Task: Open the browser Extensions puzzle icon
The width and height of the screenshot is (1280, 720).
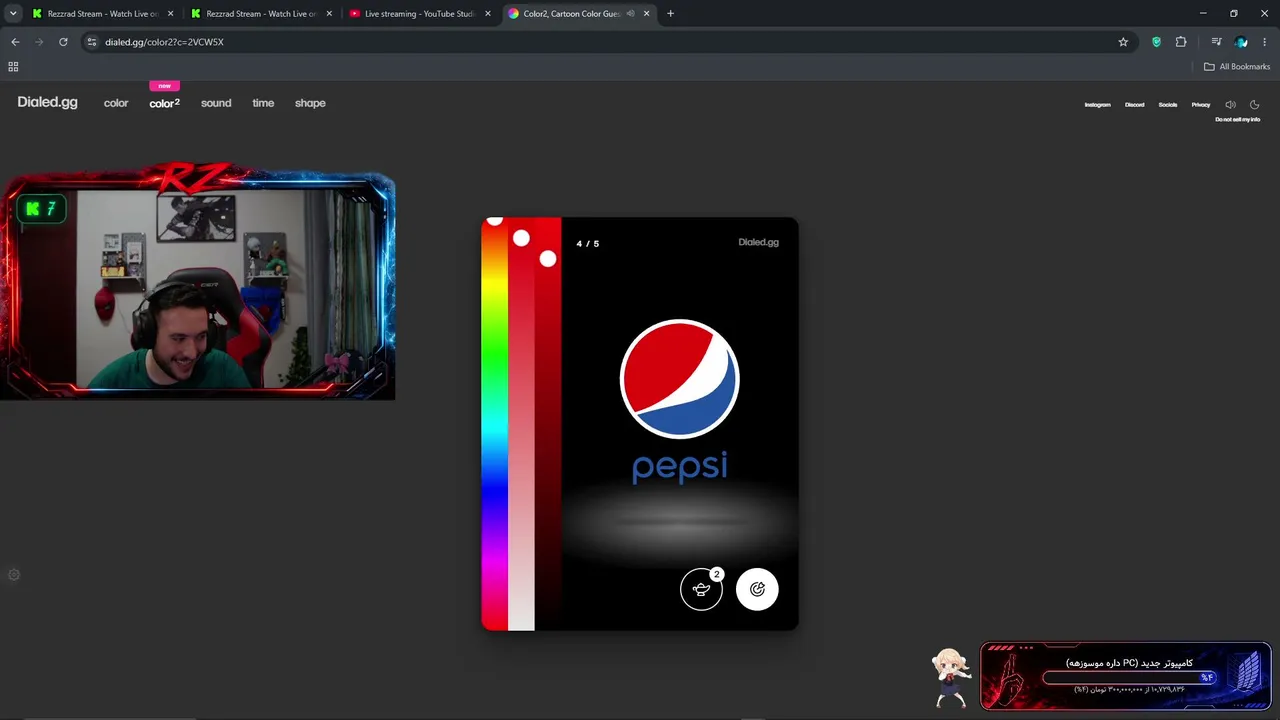Action: point(1181,42)
